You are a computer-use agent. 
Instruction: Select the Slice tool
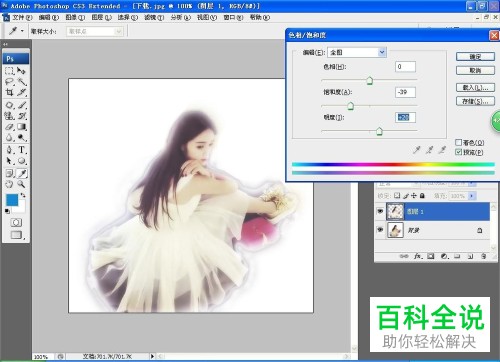(21, 92)
